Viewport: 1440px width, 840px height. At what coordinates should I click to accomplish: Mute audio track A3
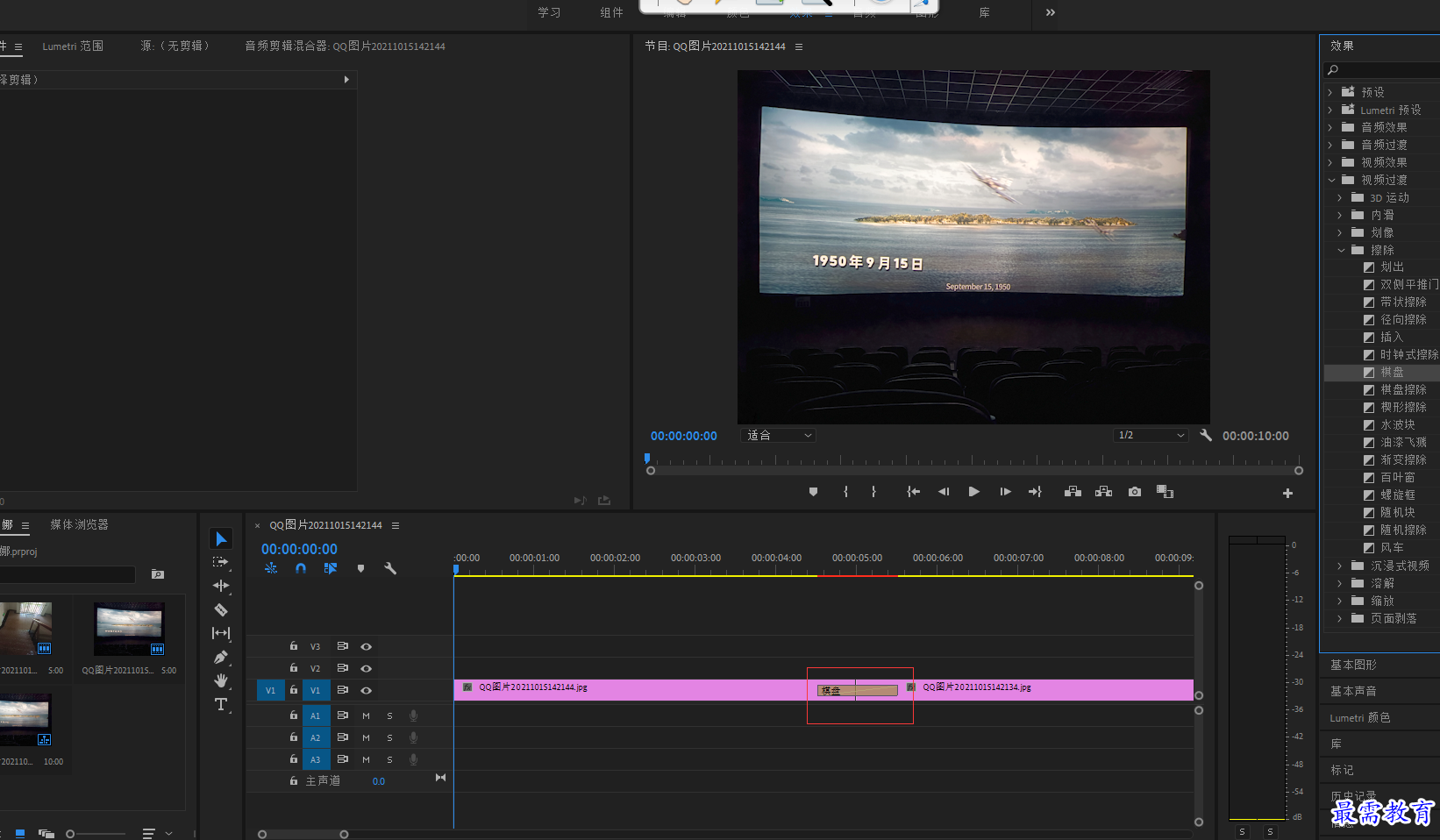point(366,759)
